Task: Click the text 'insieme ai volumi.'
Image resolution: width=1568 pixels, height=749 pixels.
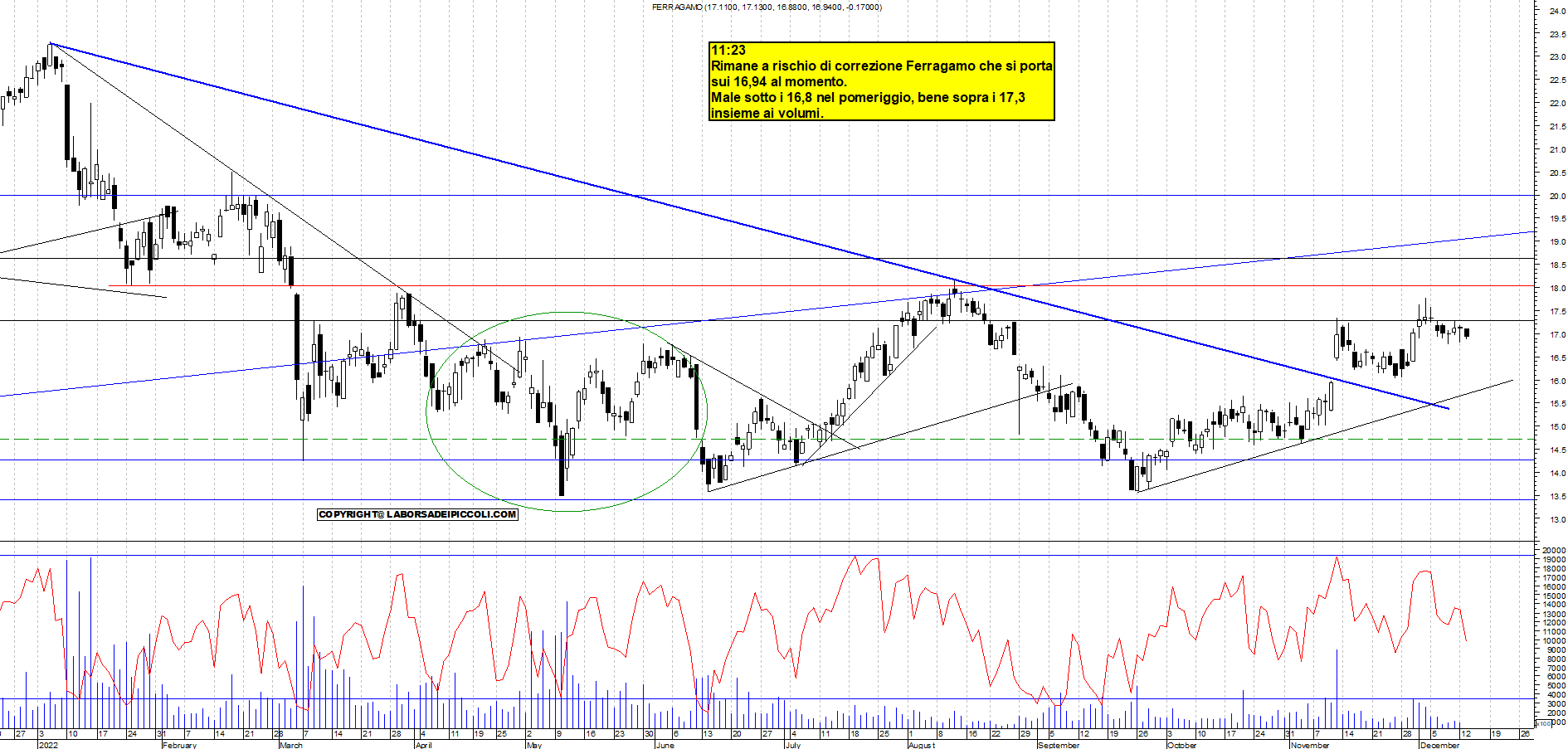Action: point(767,113)
